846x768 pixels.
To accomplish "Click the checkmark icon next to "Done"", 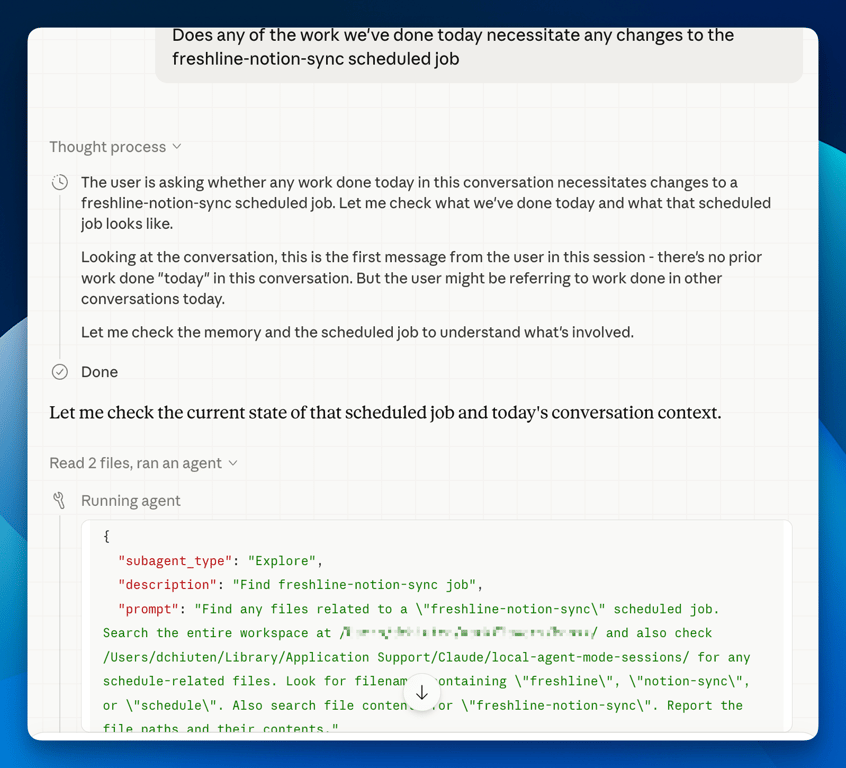I will click(x=59, y=371).
